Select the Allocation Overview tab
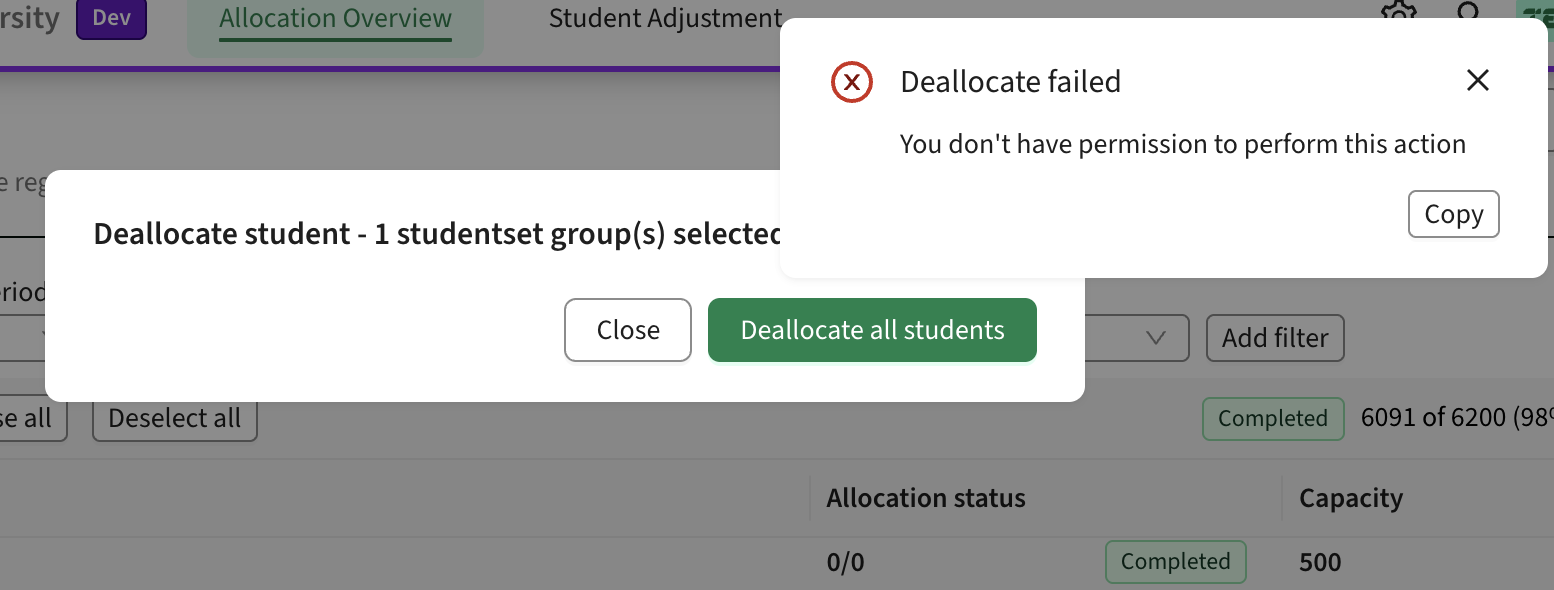Viewport: 1554px width, 590px height. point(334,18)
